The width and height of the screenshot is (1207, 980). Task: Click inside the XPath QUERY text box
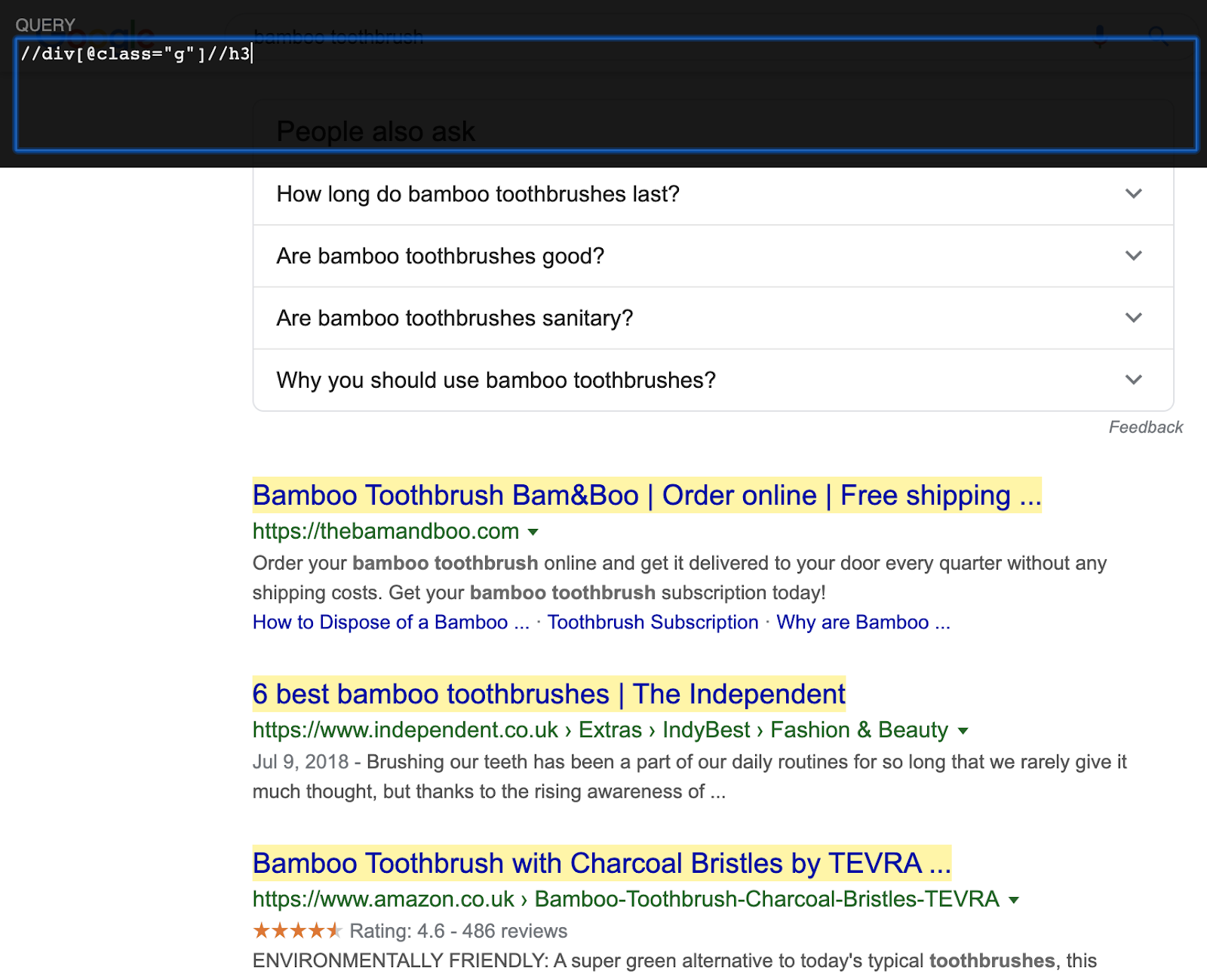pyautogui.click(x=606, y=94)
